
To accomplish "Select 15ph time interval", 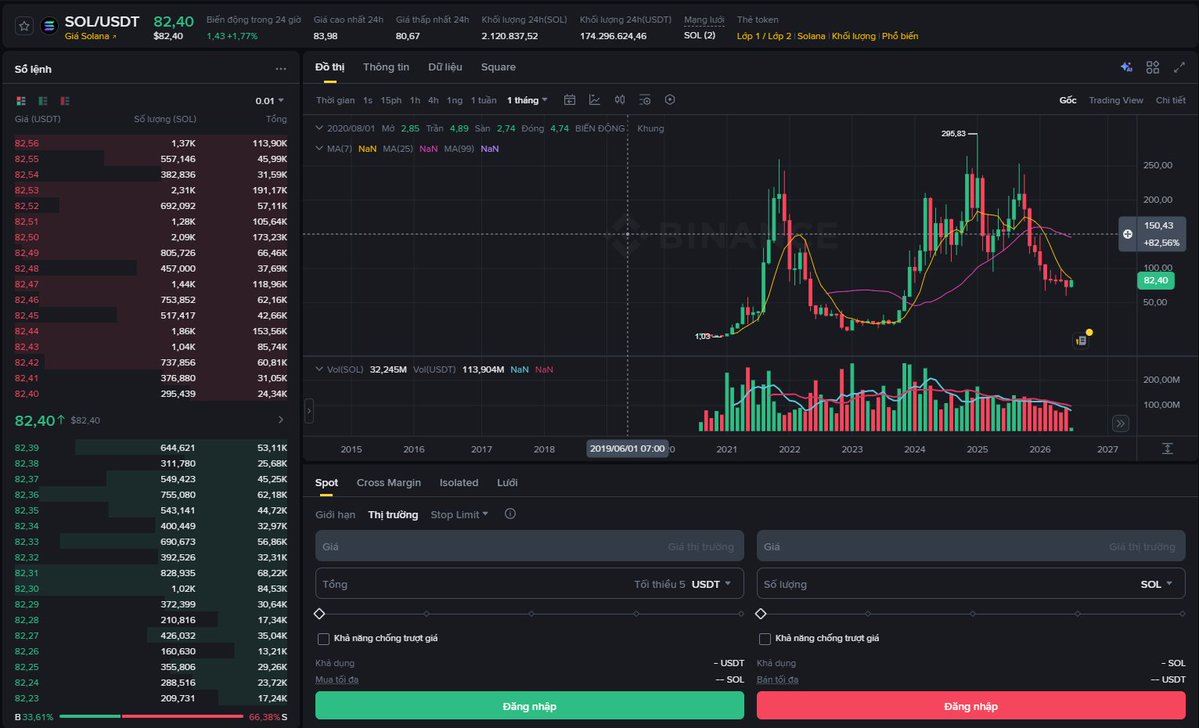I will coord(391,100).
